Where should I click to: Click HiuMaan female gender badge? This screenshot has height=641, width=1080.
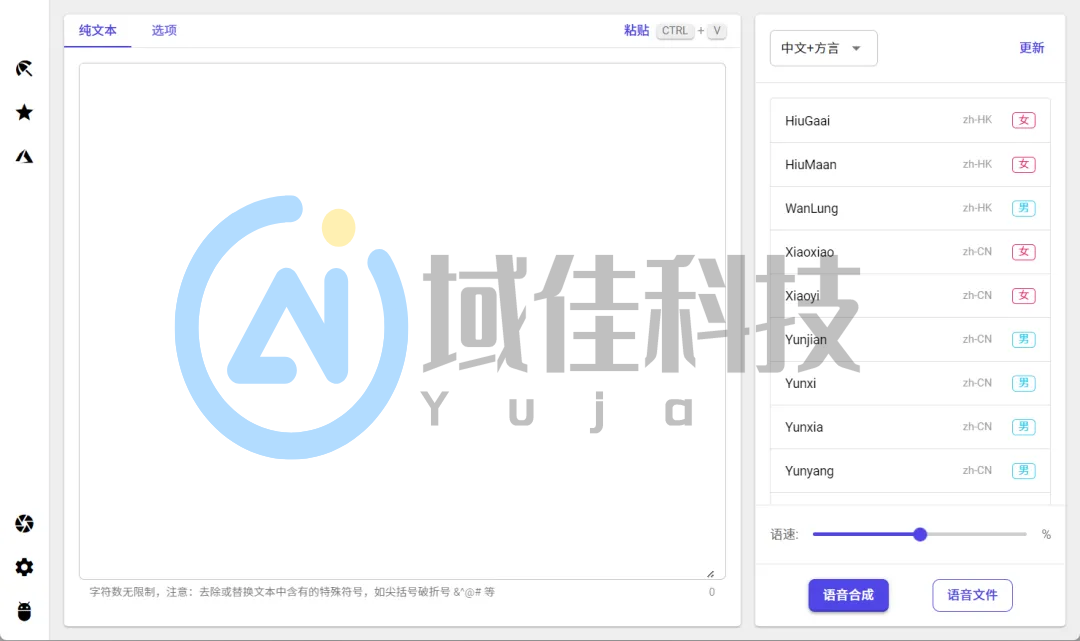pos(1024,165)
